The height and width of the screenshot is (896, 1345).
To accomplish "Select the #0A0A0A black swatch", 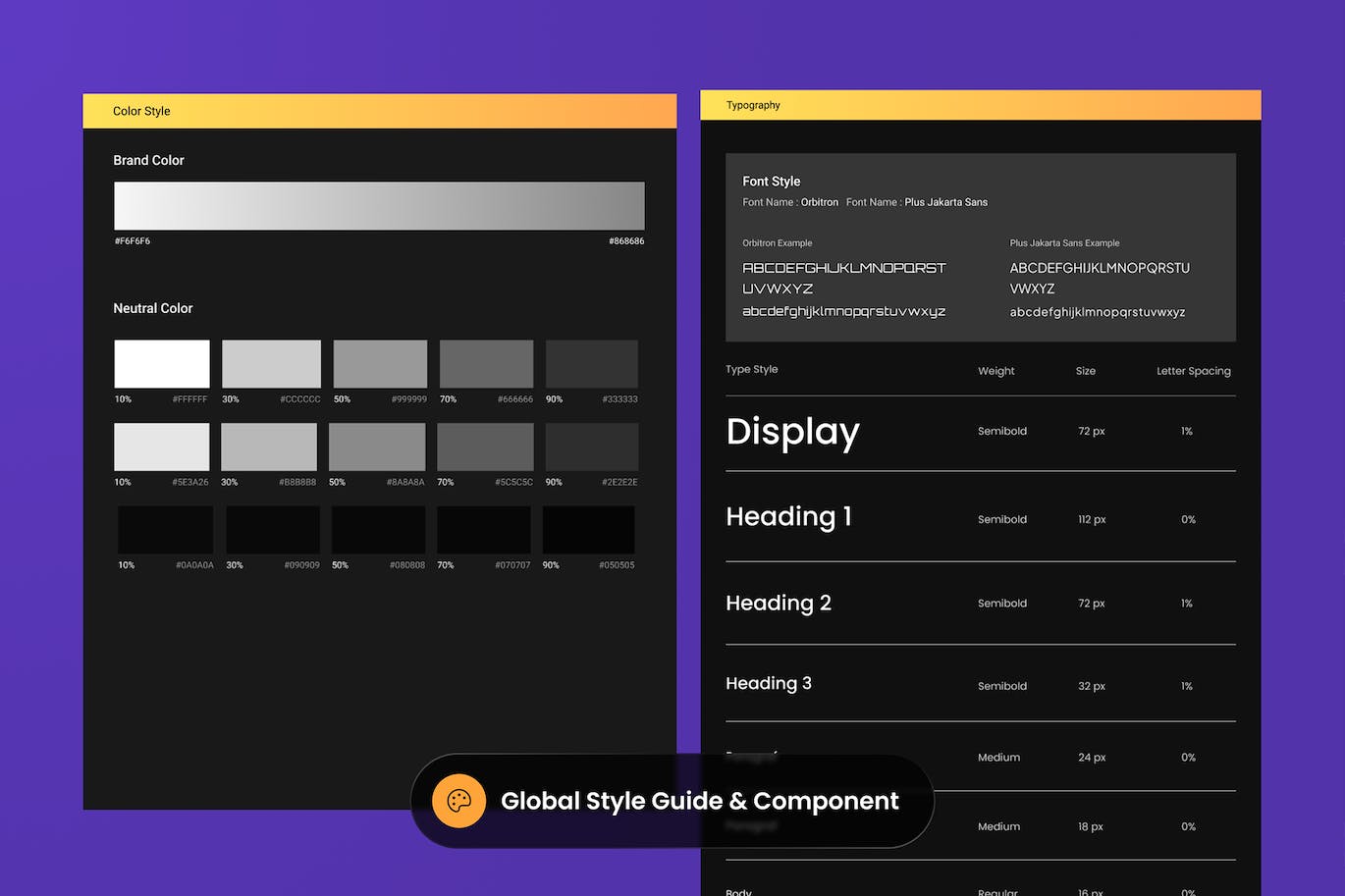I will (x=165, y=530).
